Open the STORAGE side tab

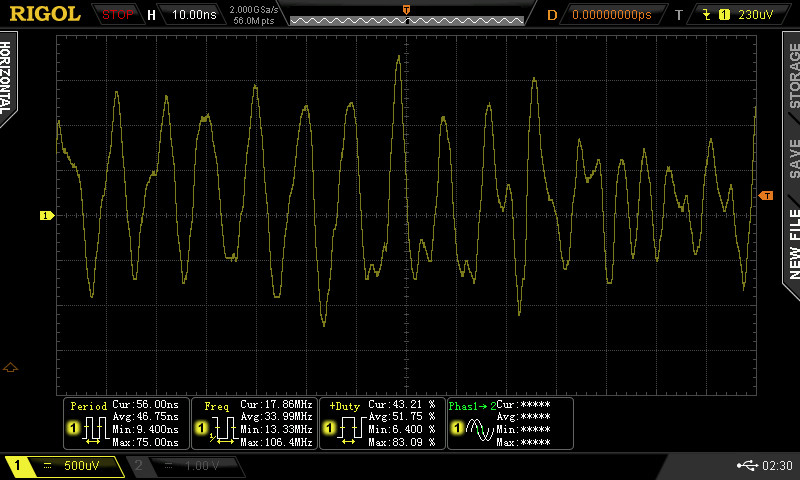pyautogui.click(x=793, y=75)
